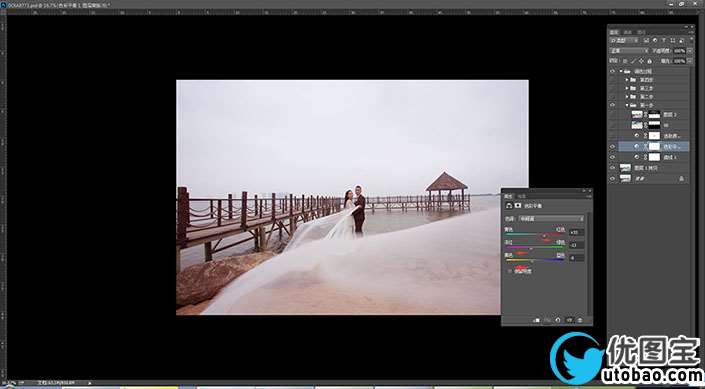This screenshot has height=389, width=705.
Task: Switch to the 通道 tab
Action: pos(628,32)
